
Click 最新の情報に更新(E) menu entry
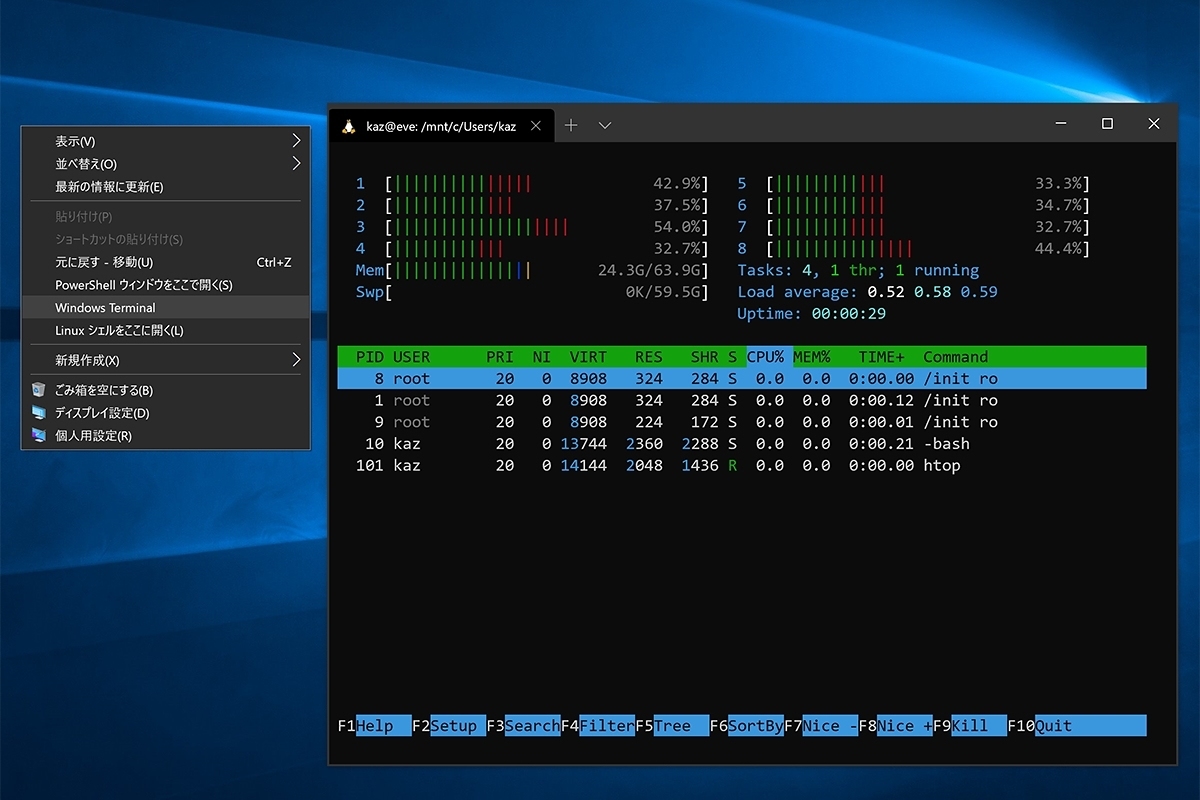[x=166, y=187]
